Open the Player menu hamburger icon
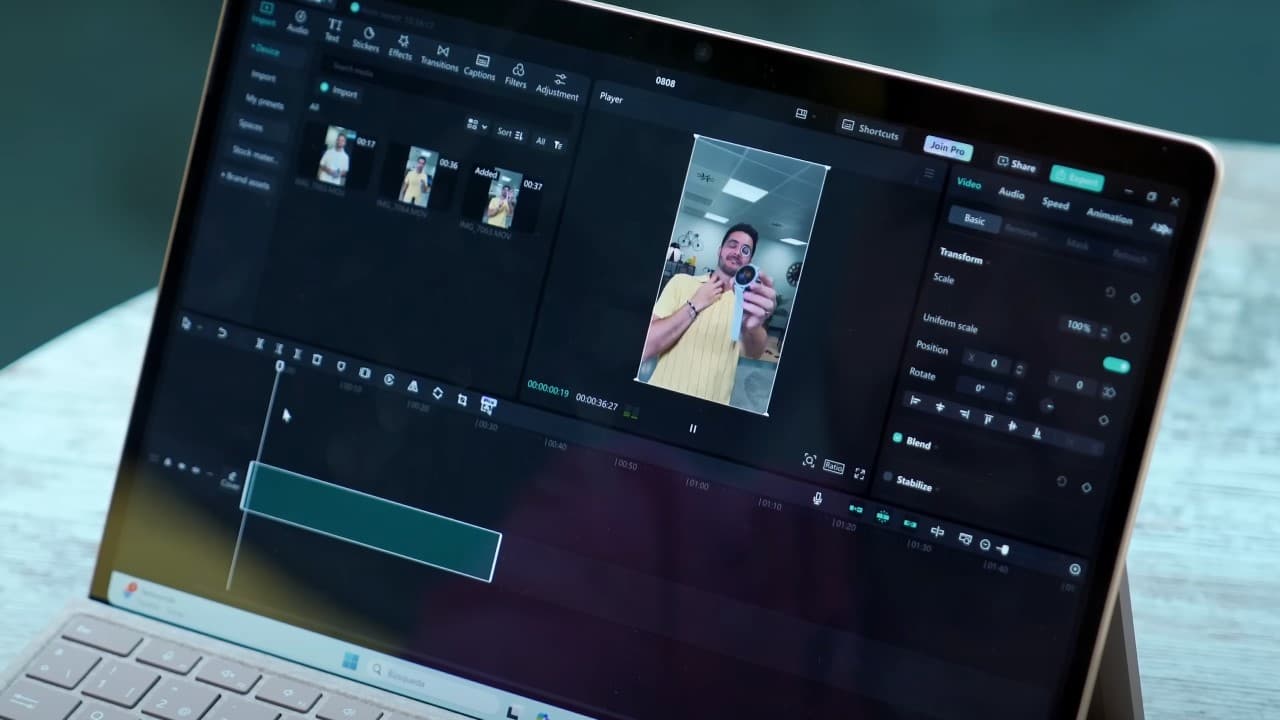The height and width of the screenshot is (720, 1280). [x=929, y=174]
